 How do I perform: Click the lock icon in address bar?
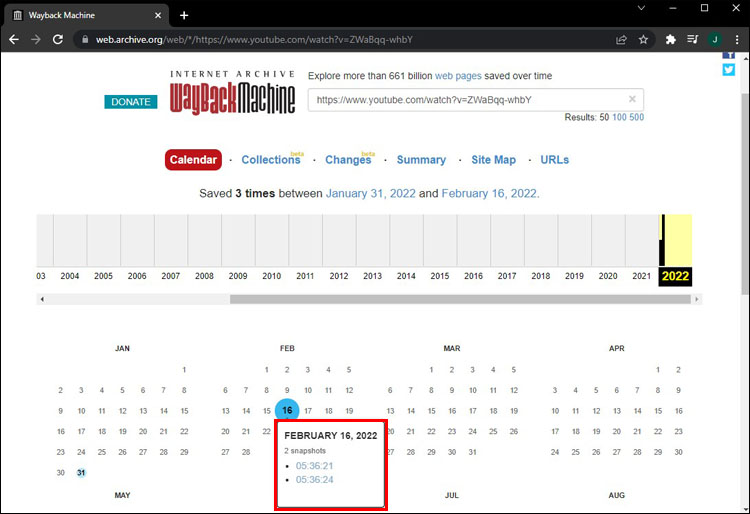(85, 39)
